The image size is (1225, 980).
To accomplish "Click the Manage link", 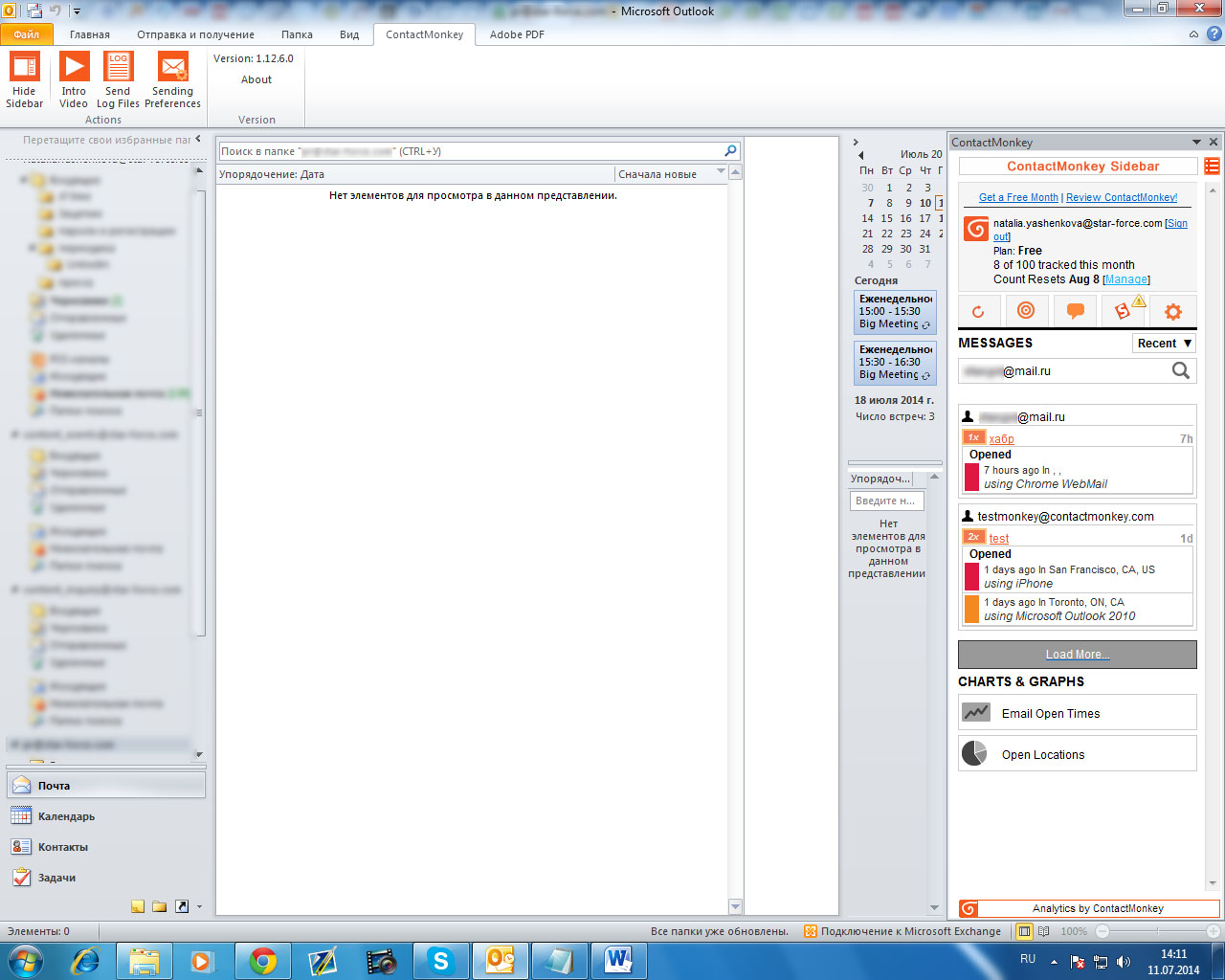I will point(1126,279).
